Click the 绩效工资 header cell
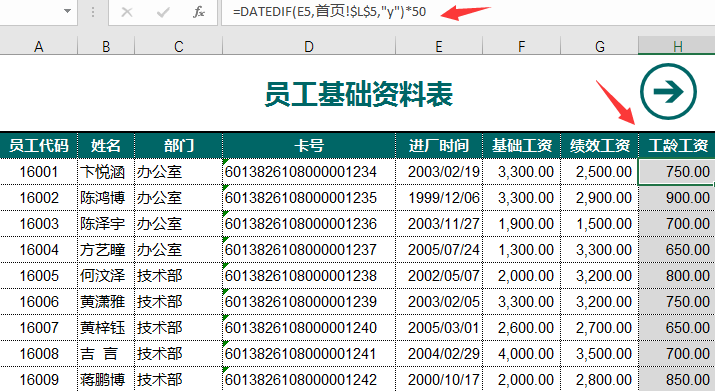 coord(599,146)
